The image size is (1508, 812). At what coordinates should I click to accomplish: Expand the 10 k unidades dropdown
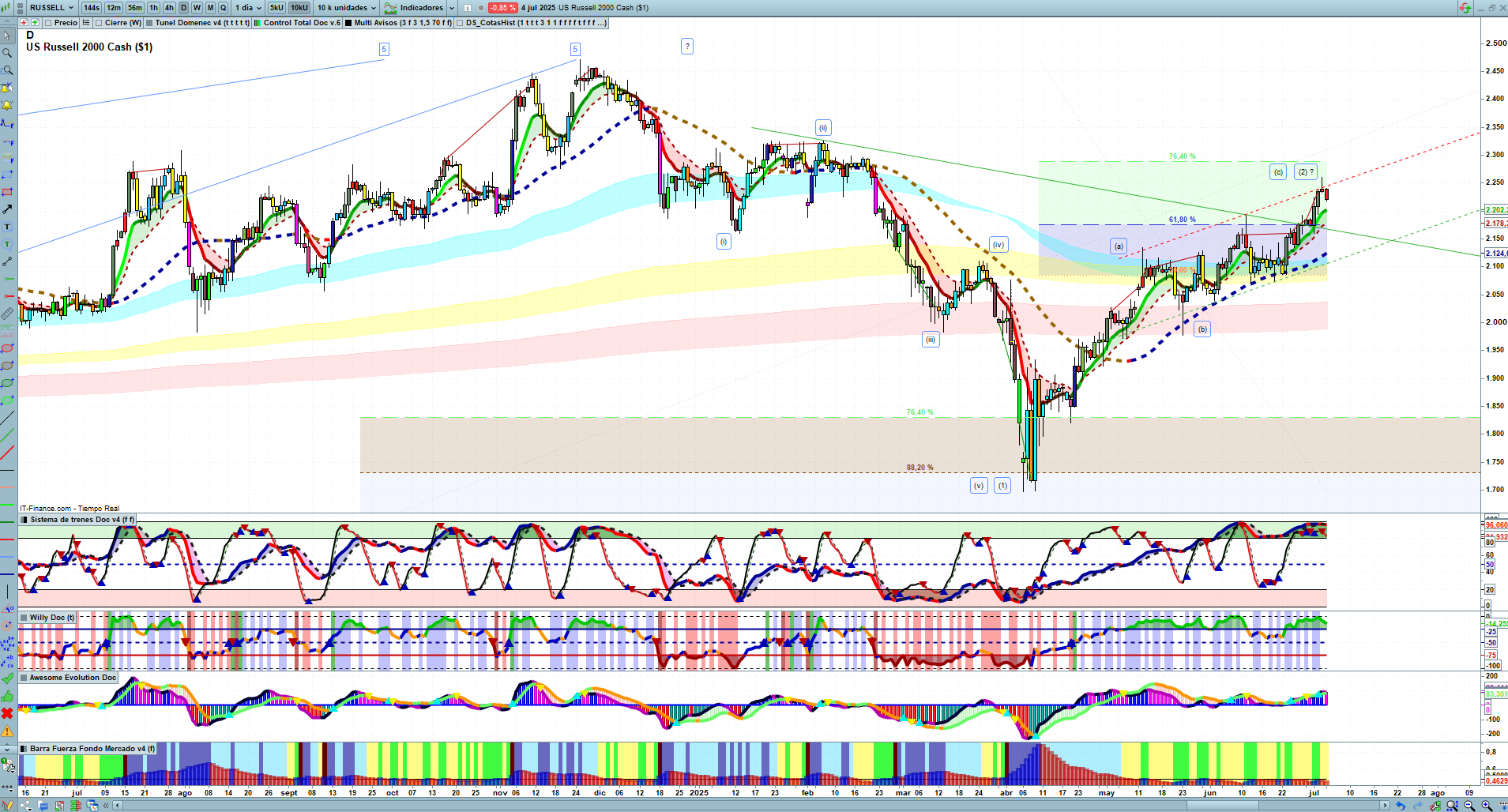pos(347,8)
